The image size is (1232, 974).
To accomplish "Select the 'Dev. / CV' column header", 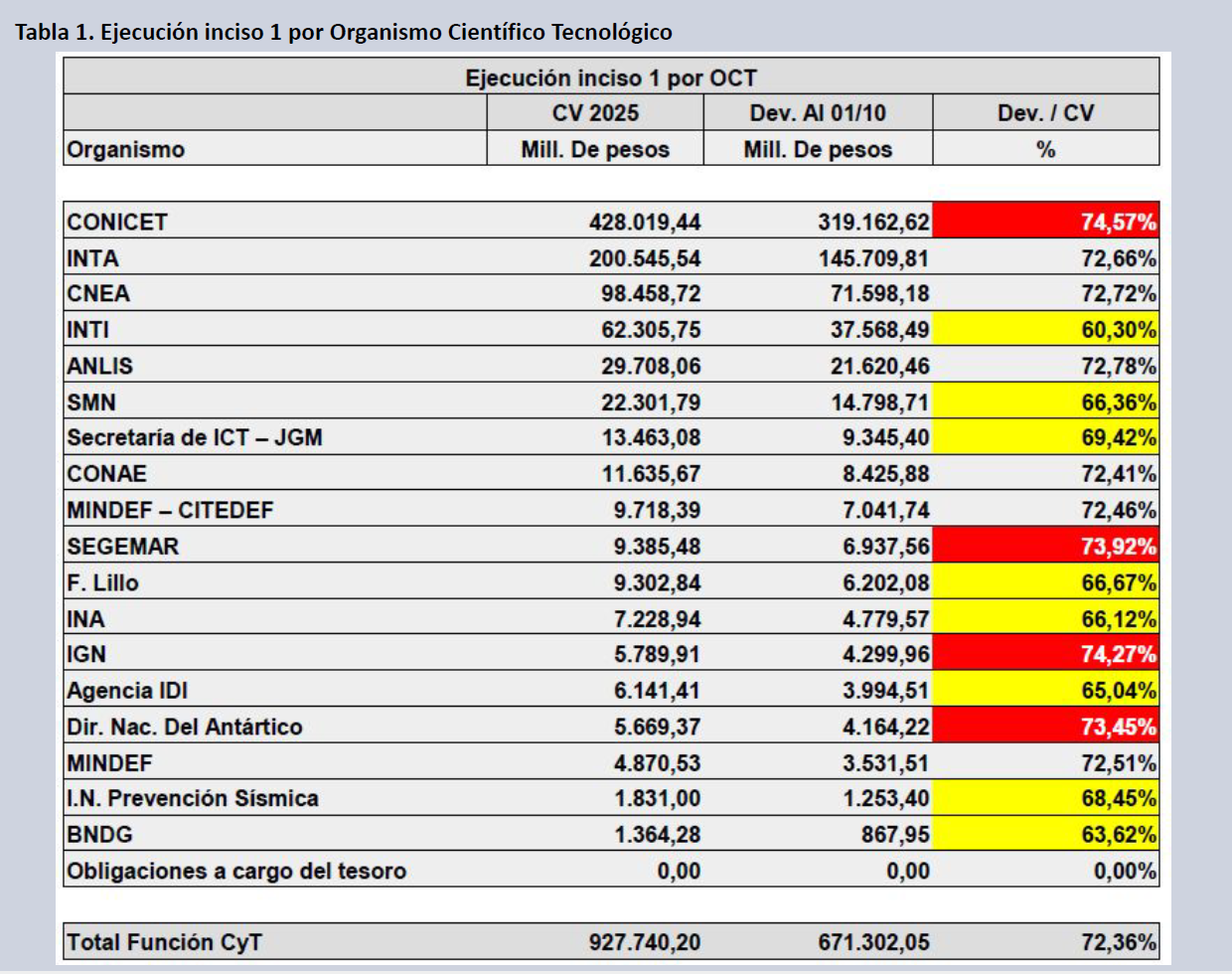I will tap(1045, 113).
